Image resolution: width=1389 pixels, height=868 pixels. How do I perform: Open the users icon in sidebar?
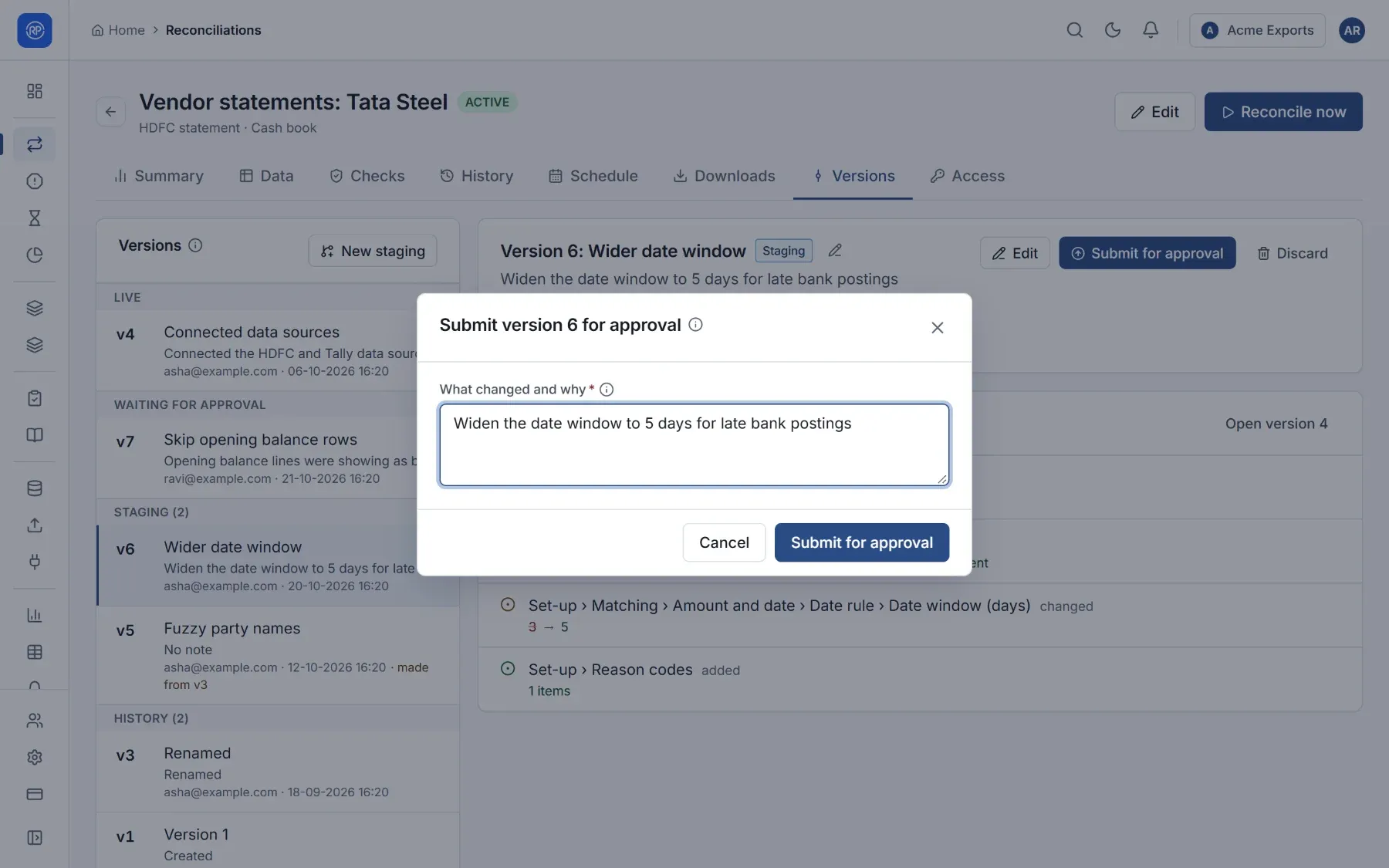coord(34,721)
